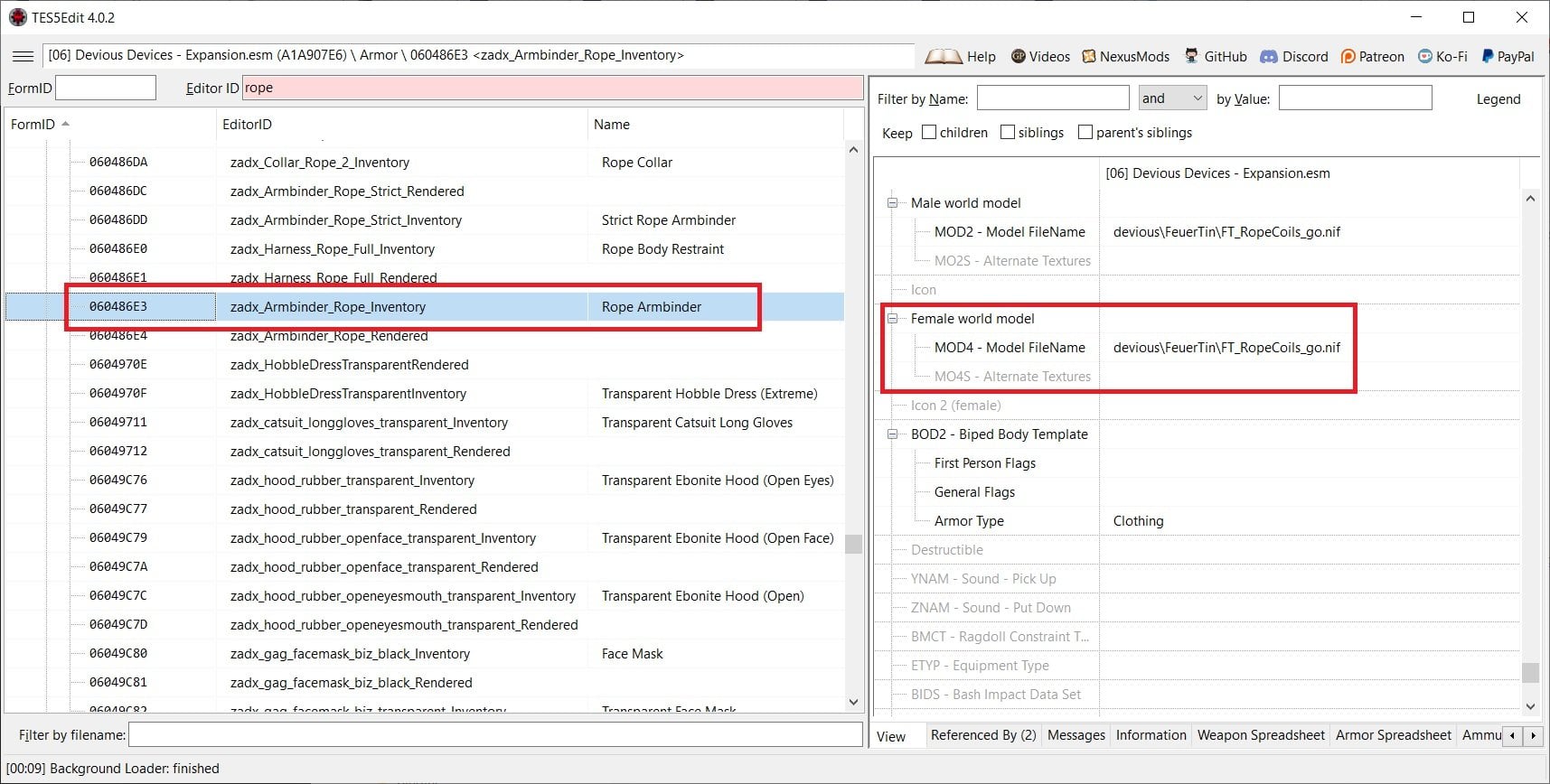
Task: Collapse the Male world model node
Action: [893, 203]
